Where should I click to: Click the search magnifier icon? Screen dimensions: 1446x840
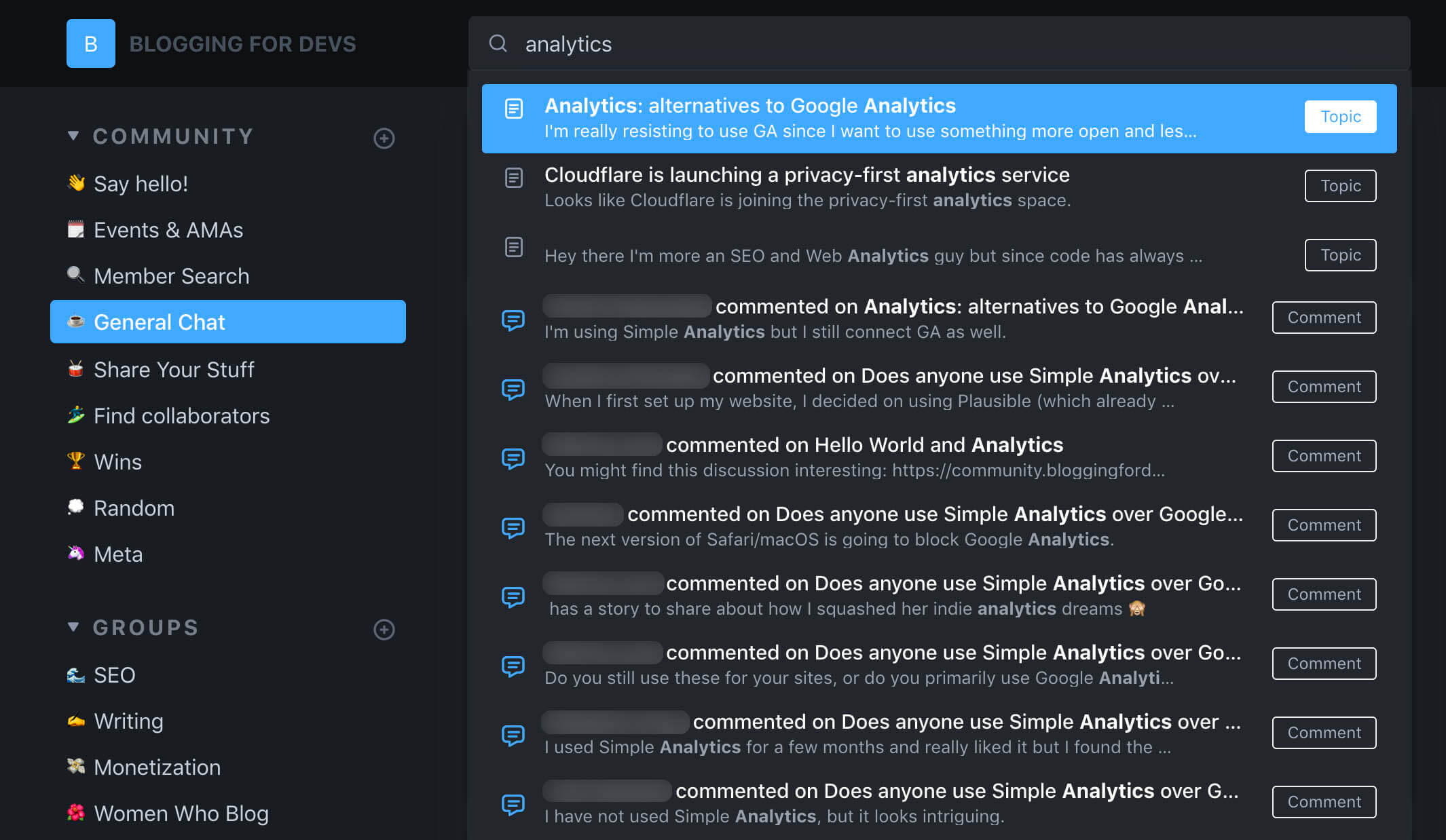pyautogui.click(x=498, y=43)
